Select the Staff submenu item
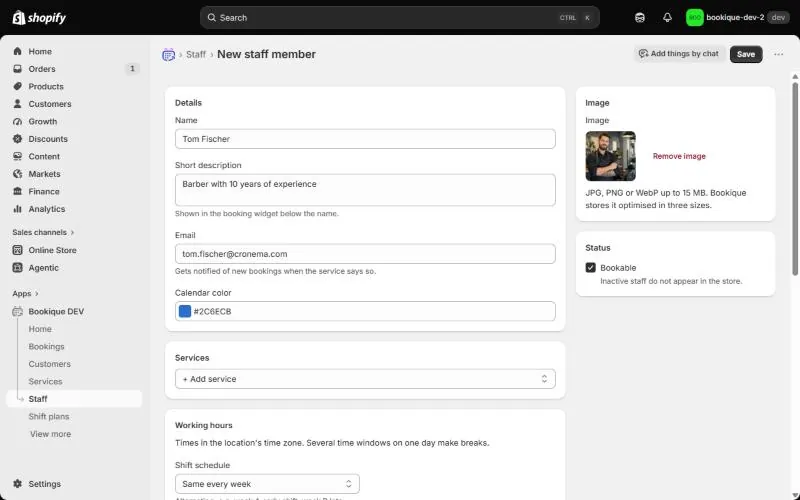 pos(74,399)
